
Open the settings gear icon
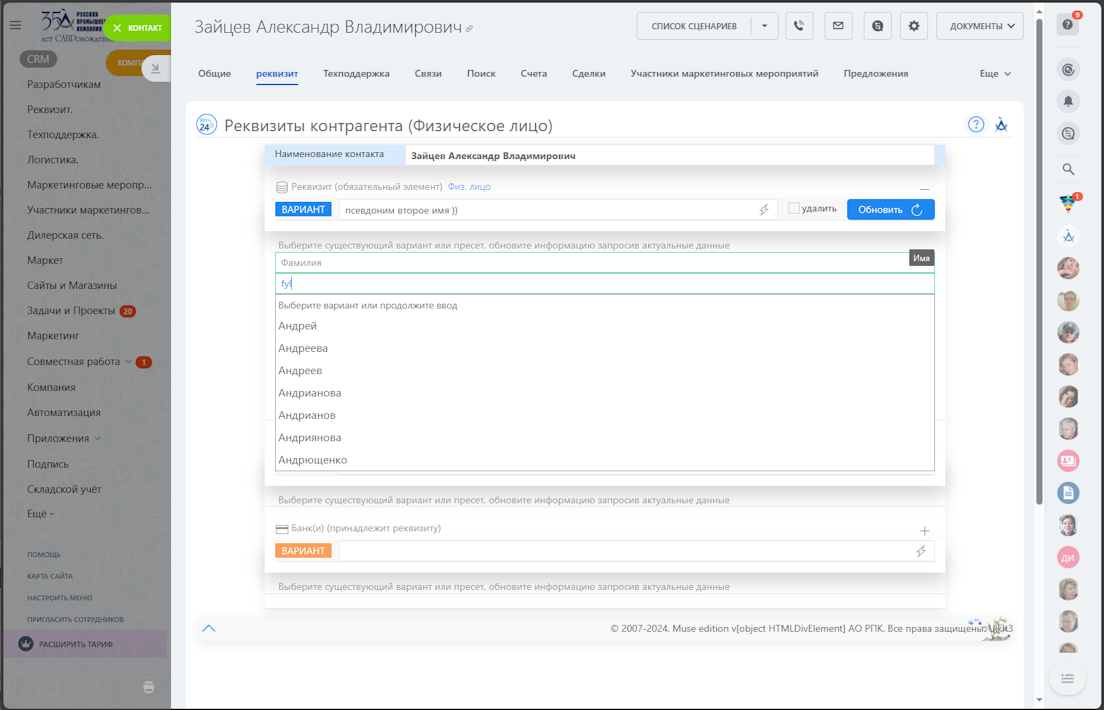(x=914, y=26)
